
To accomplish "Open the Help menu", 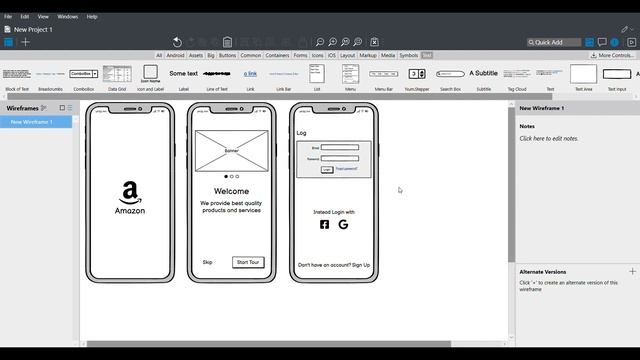I will (92, 17).
